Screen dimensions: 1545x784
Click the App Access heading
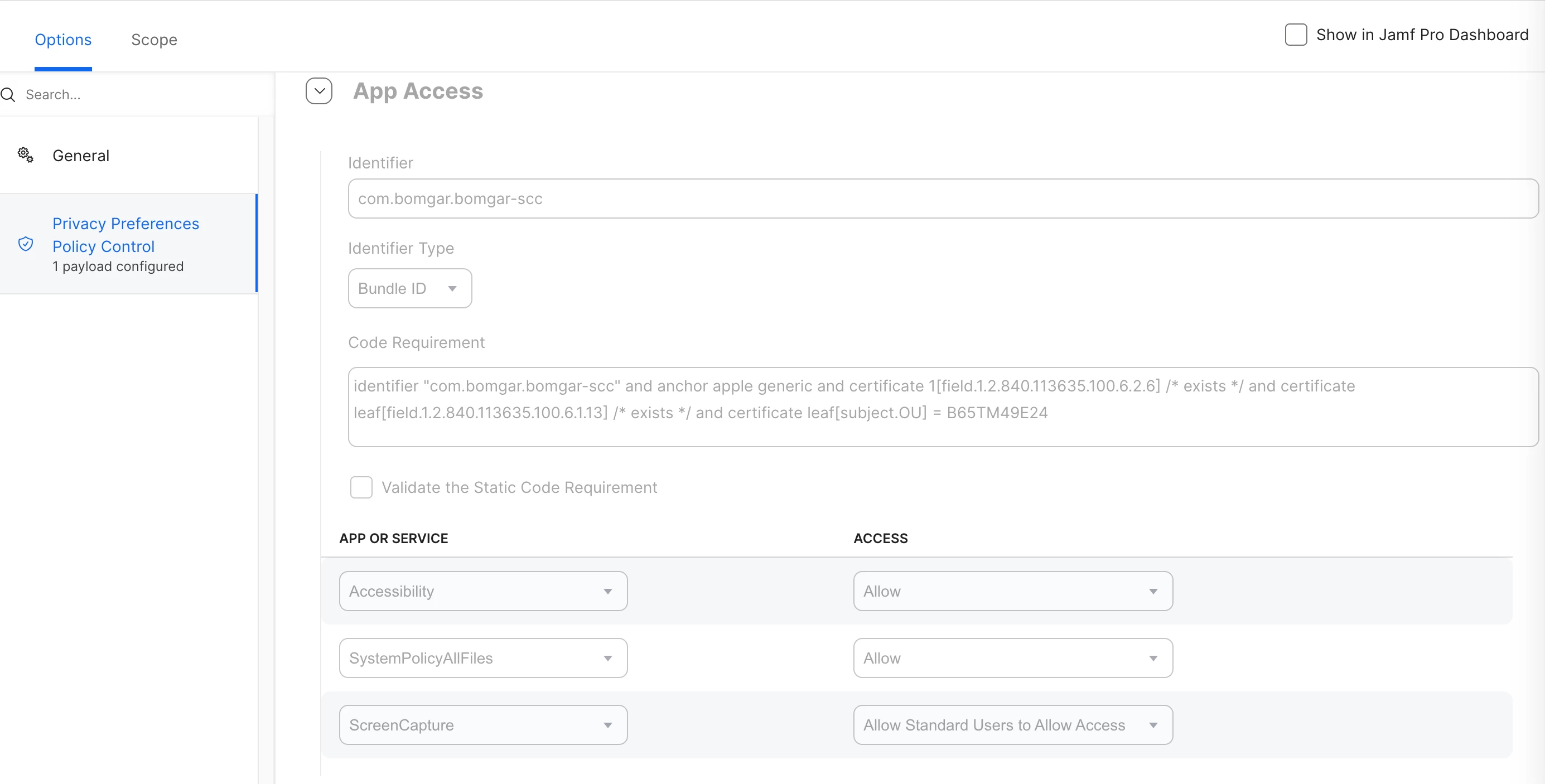[418, 91]
